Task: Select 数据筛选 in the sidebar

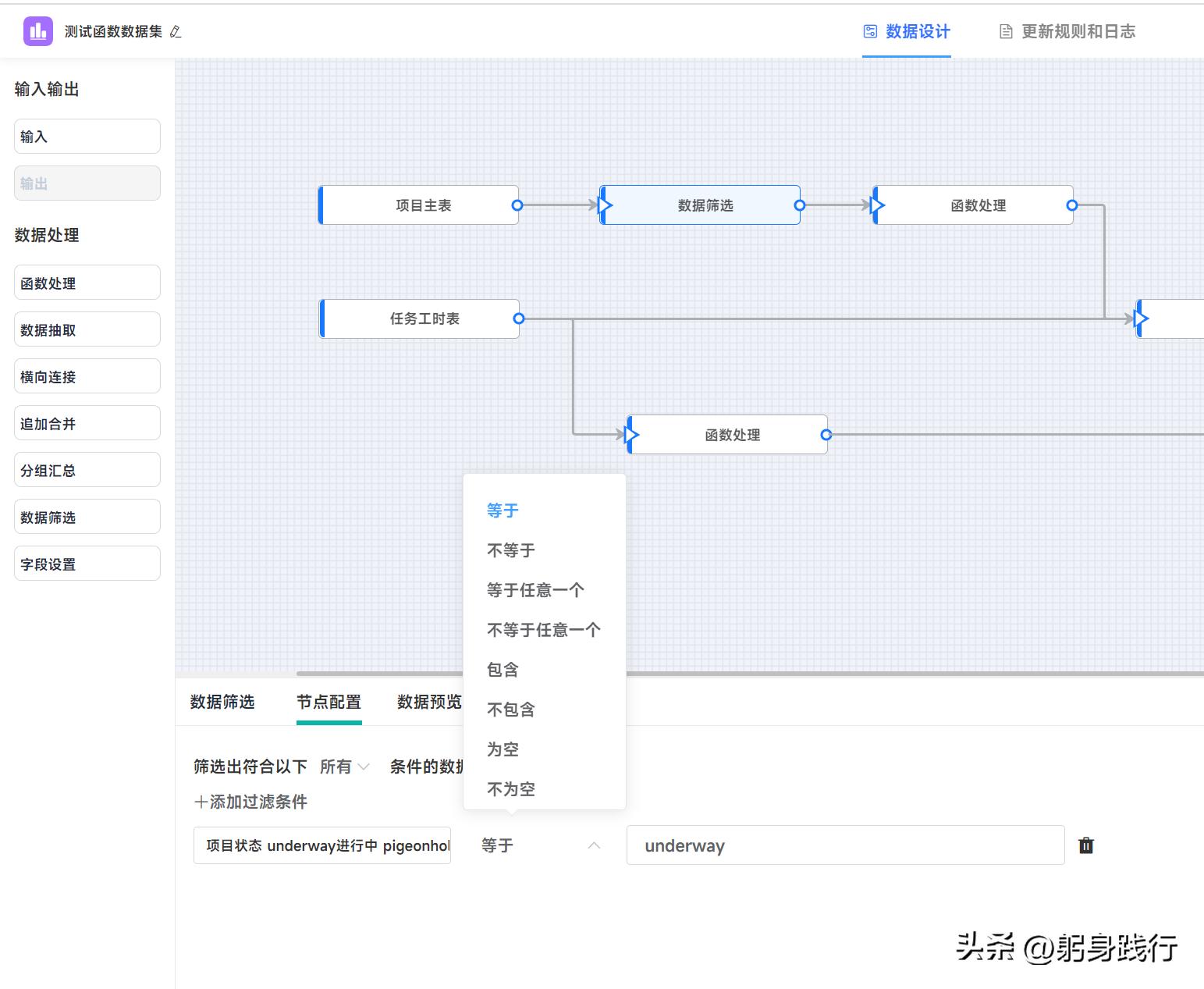Action: 87,517
